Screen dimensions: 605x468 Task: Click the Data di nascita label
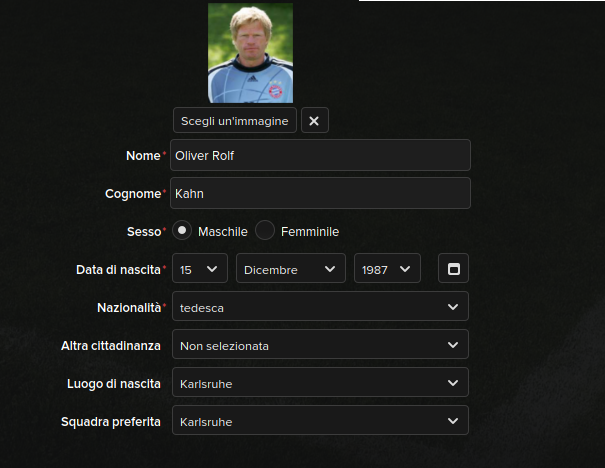(x=118, y=270)
